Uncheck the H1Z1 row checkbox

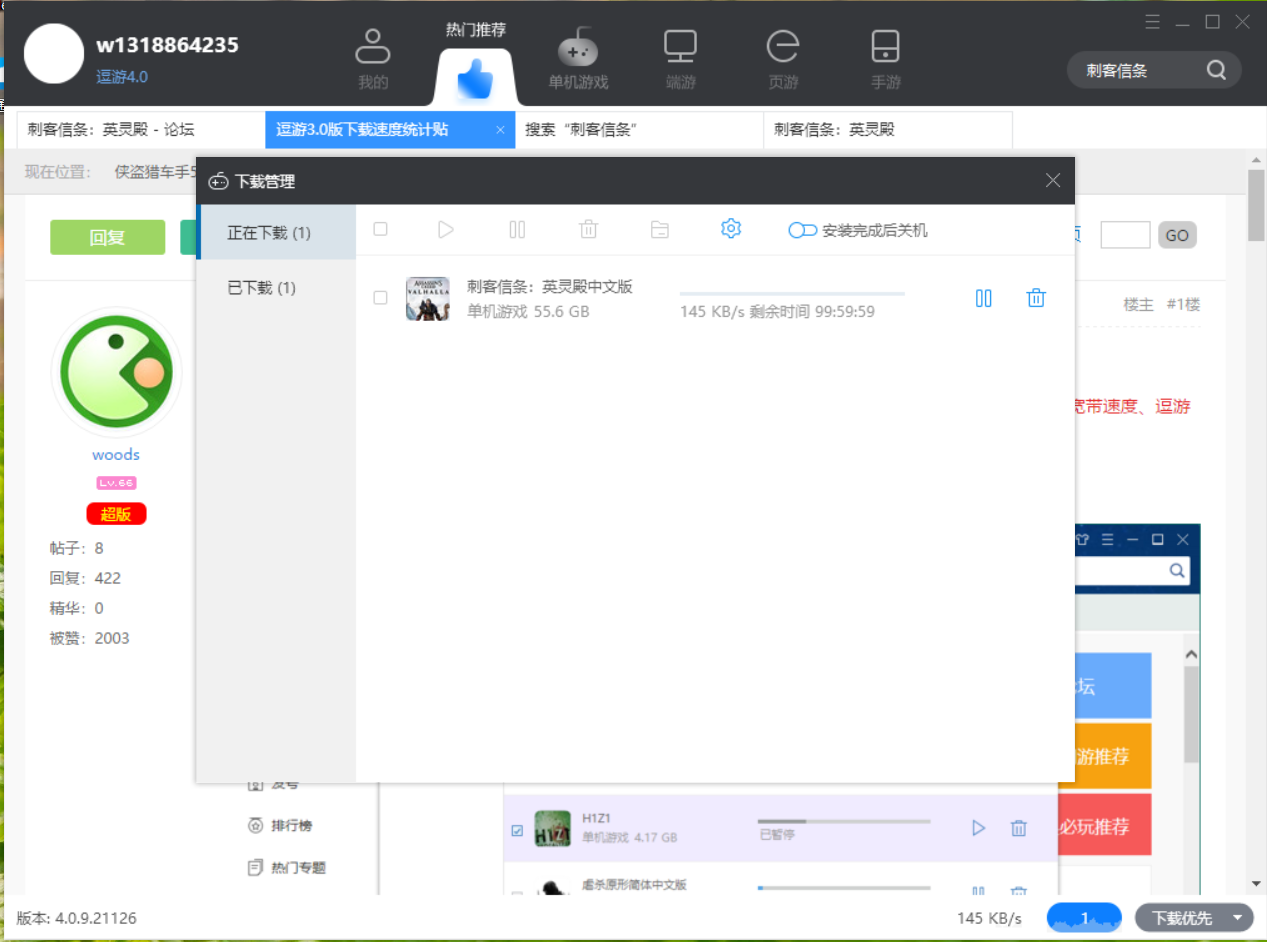click(x=517, y=830)
